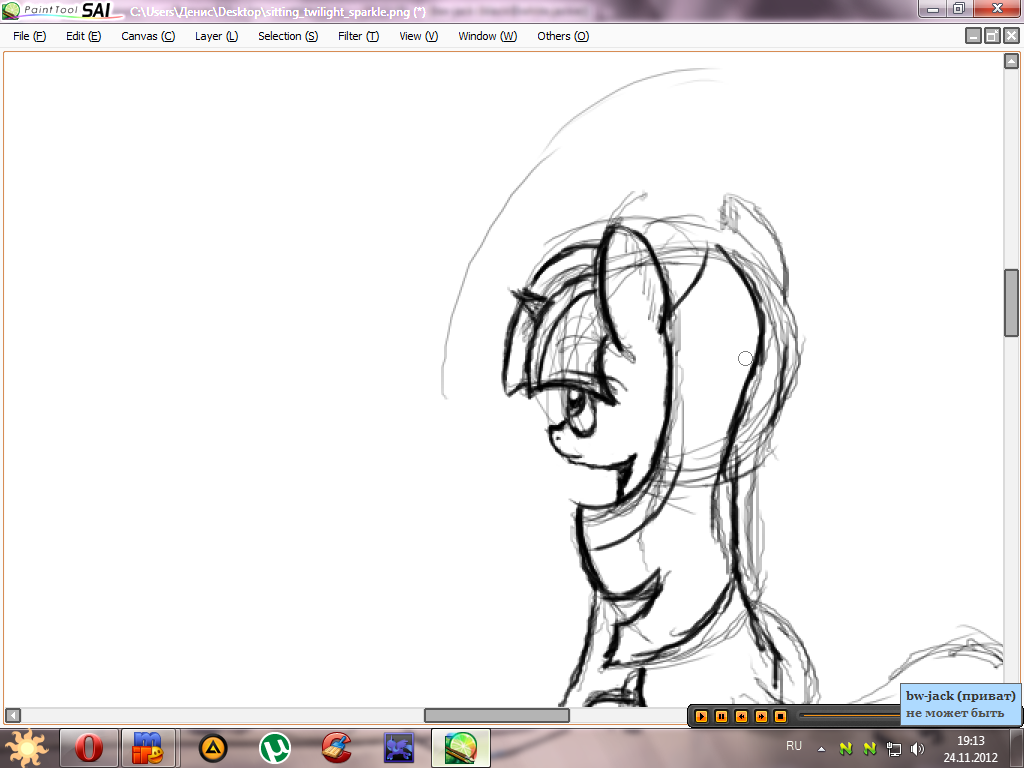Click the canvas horizontal scrollbar thumb
Viewport: 1024px width, 768px height.
tap(496, 715)
